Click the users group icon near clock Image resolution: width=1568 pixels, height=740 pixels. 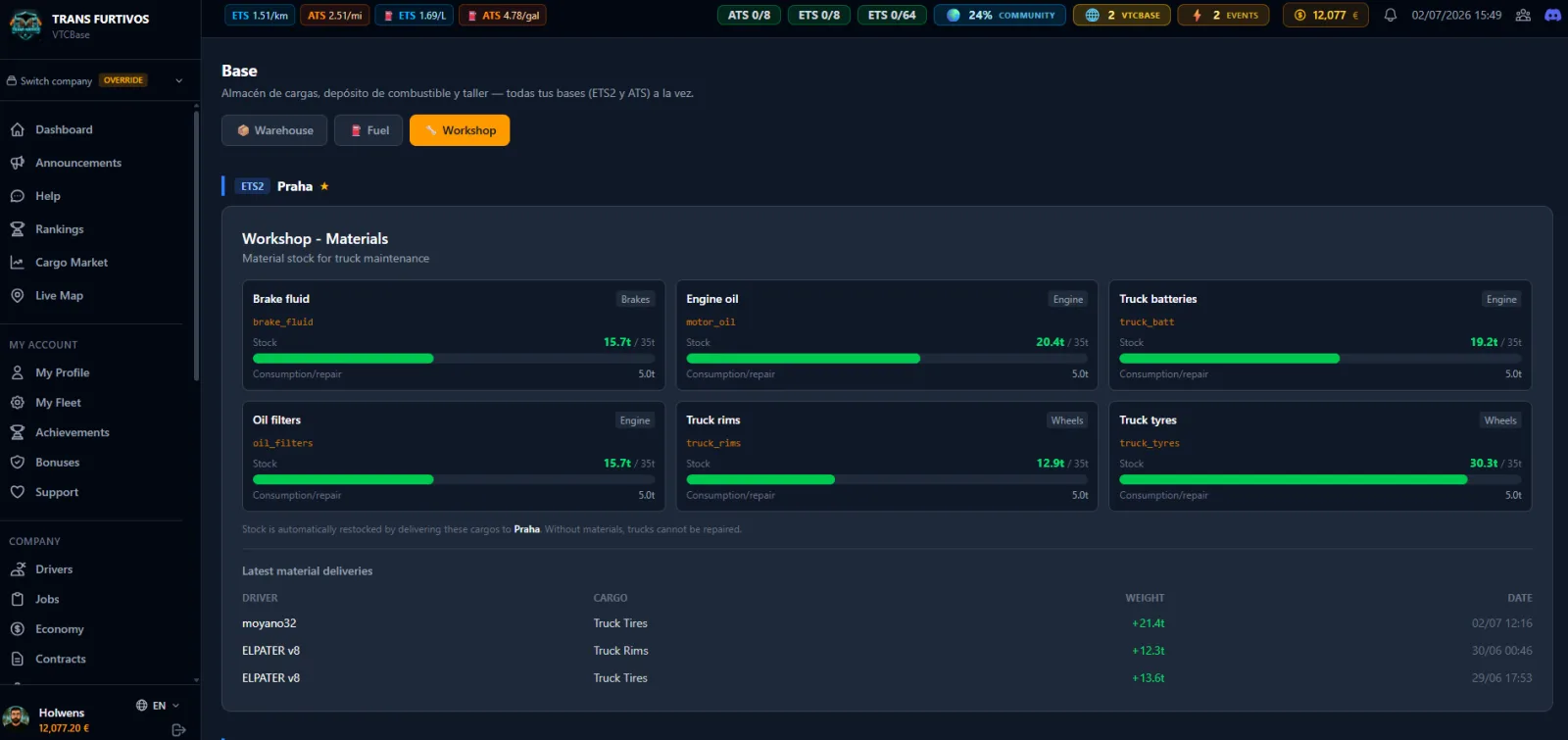[x=1523, y=15]
